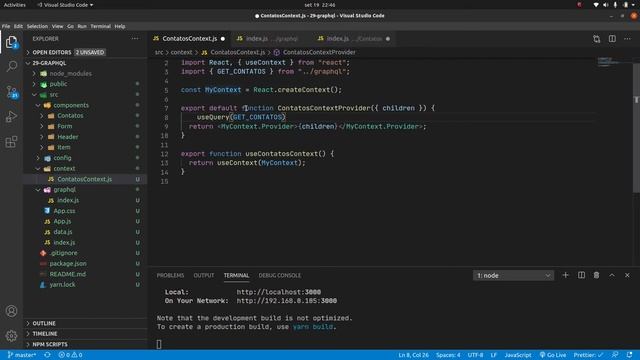Viewport: 640px width, 360px height.
Task: Expand the Item folder
Action: click(86, 147)
